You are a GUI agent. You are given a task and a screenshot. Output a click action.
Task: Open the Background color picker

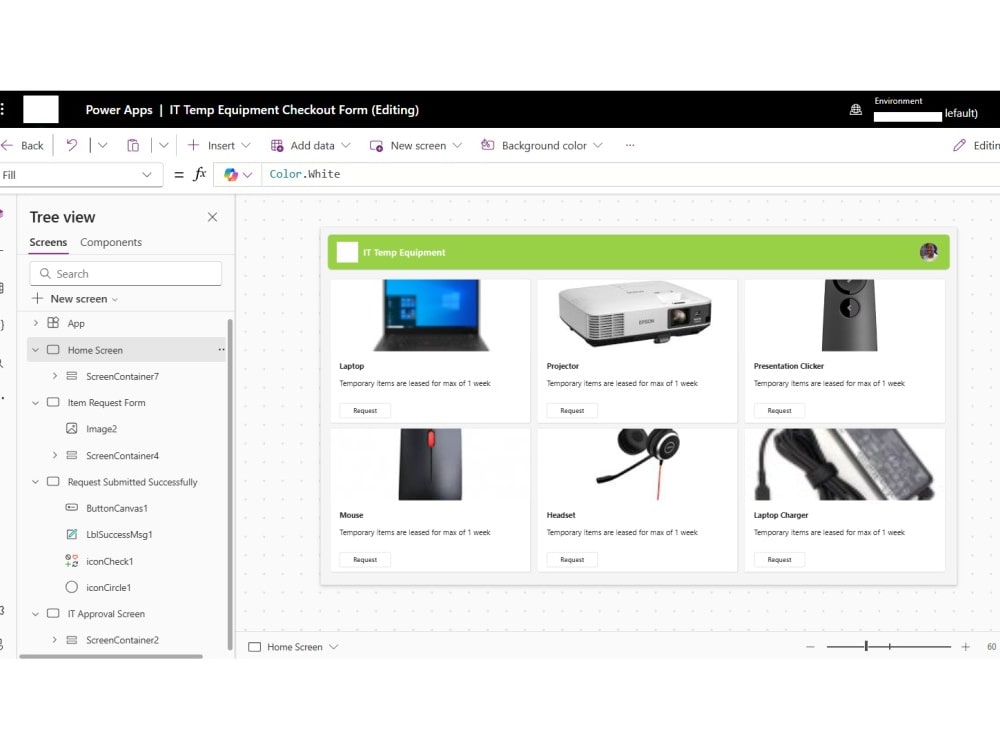tap(541, 145)
